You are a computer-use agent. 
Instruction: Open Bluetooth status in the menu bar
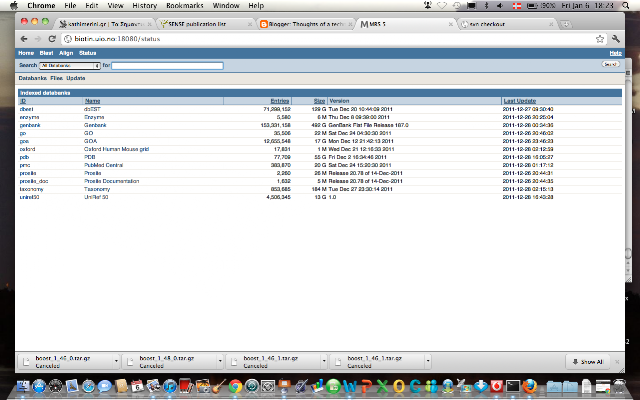tap(486, 5)
